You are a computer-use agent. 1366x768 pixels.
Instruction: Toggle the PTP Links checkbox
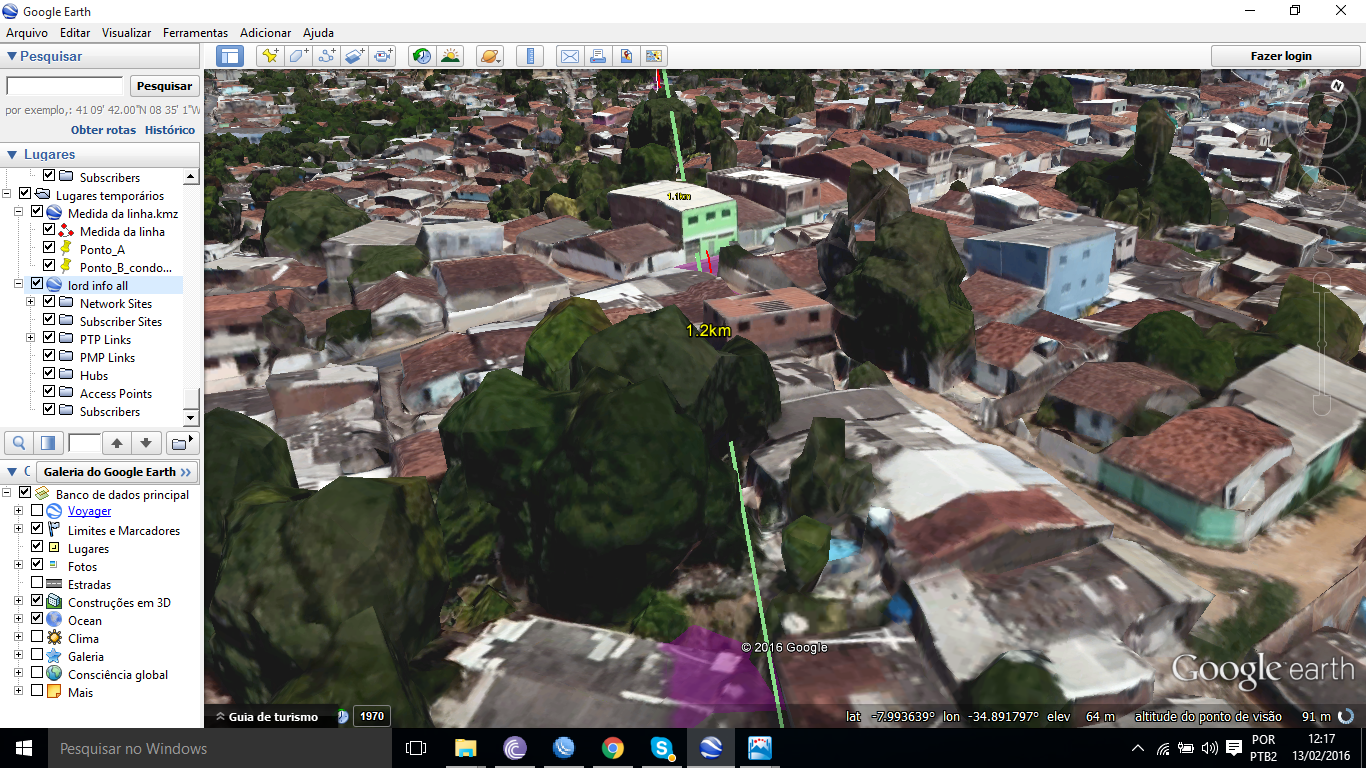click(x=49, y=339)
